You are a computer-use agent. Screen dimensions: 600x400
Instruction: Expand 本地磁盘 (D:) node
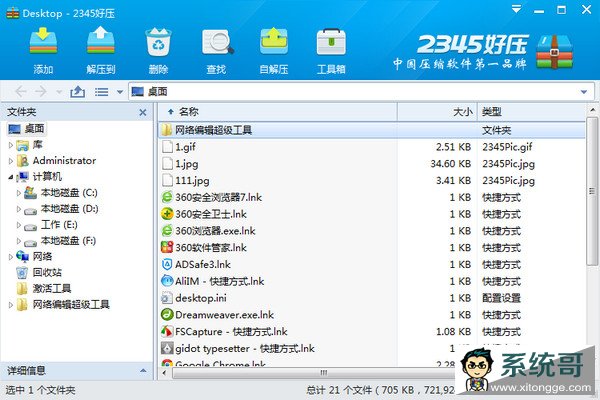(18, 209)
